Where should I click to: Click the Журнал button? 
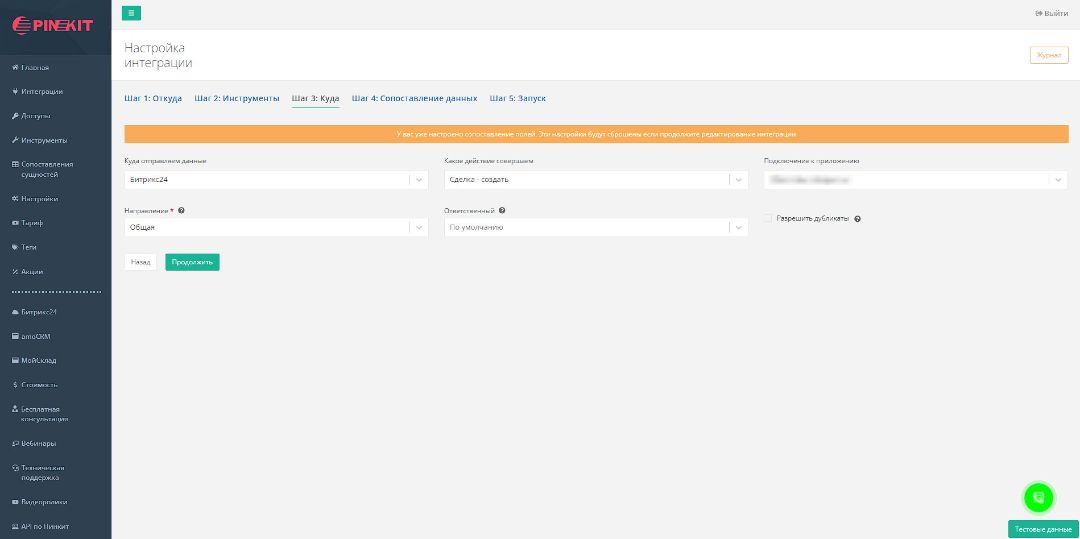point(1048,55)
